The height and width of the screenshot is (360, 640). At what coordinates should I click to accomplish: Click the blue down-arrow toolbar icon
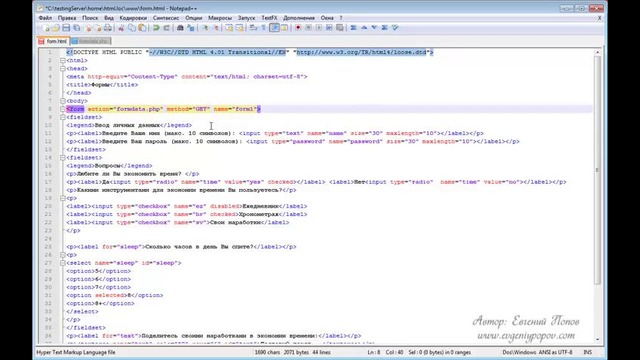click(374, 28)
